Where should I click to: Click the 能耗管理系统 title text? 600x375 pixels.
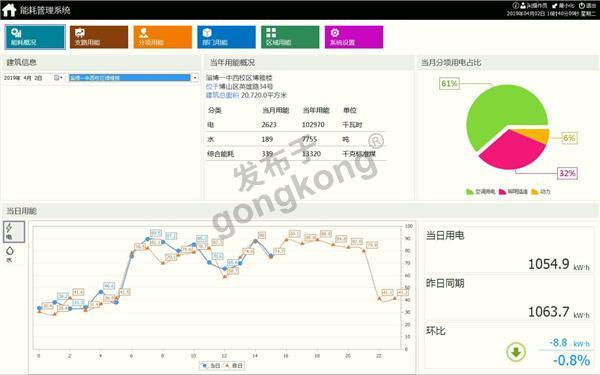pyautogui.click(x=45, y=10)
